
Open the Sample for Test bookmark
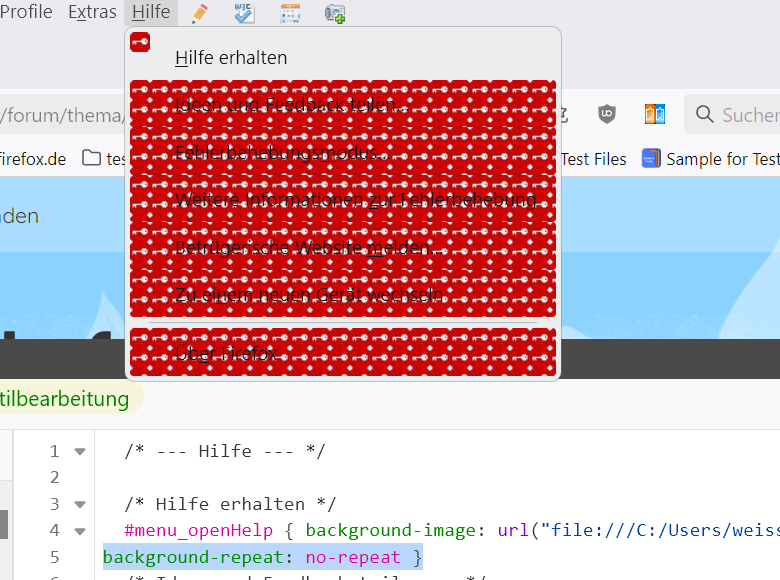[x=711, y=158]
